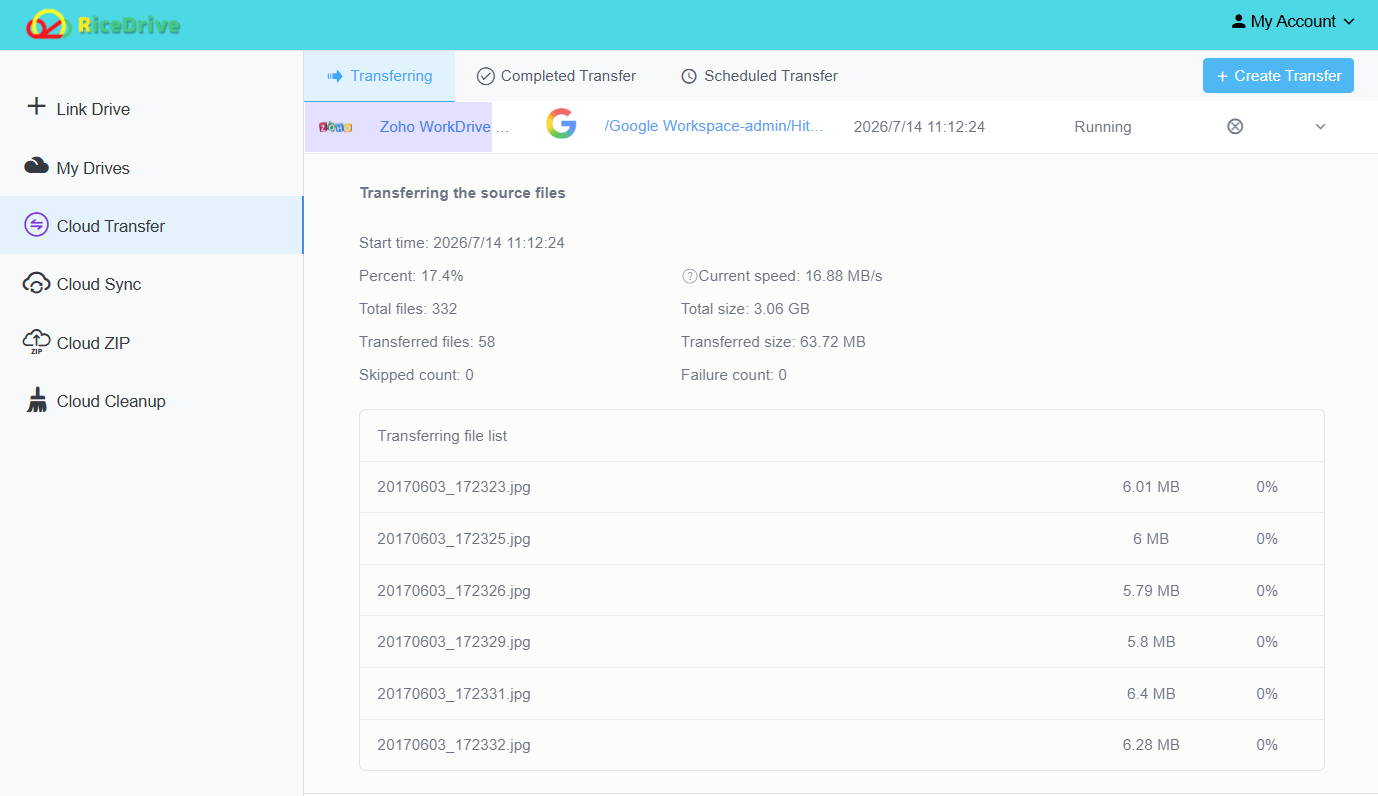This screenshot has height=796, width=1378.
Task: Click the My Account person icon
Action: (x=1239, y=21)
